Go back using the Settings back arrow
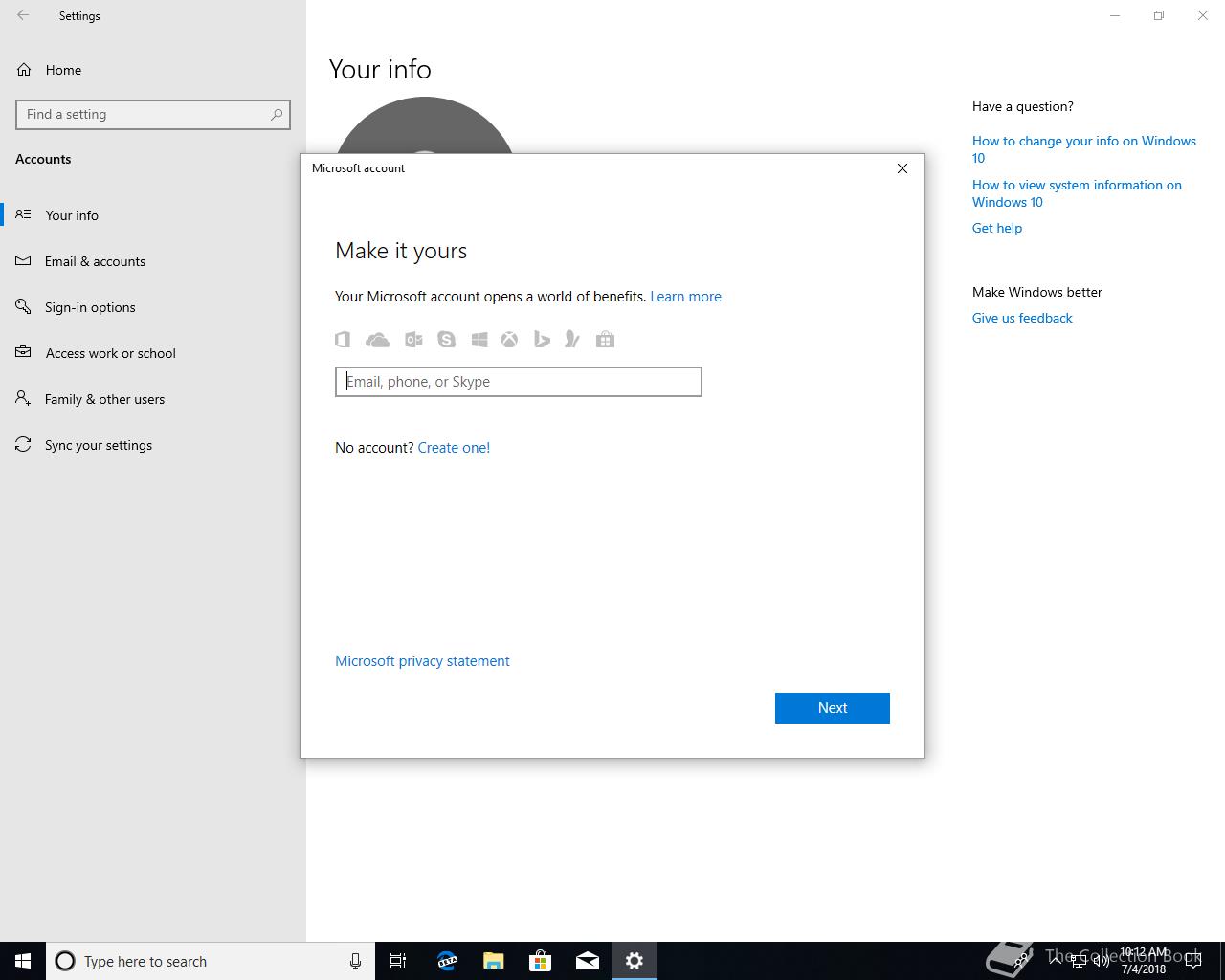Image resolution: width=1225 pixels, height=980 pixels. [23, 15]
